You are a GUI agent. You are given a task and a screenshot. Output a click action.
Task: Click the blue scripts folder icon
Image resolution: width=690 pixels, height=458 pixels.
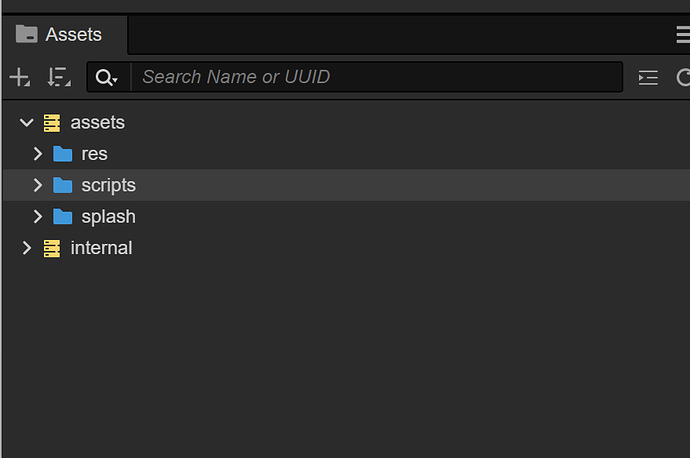coord(63,185)
